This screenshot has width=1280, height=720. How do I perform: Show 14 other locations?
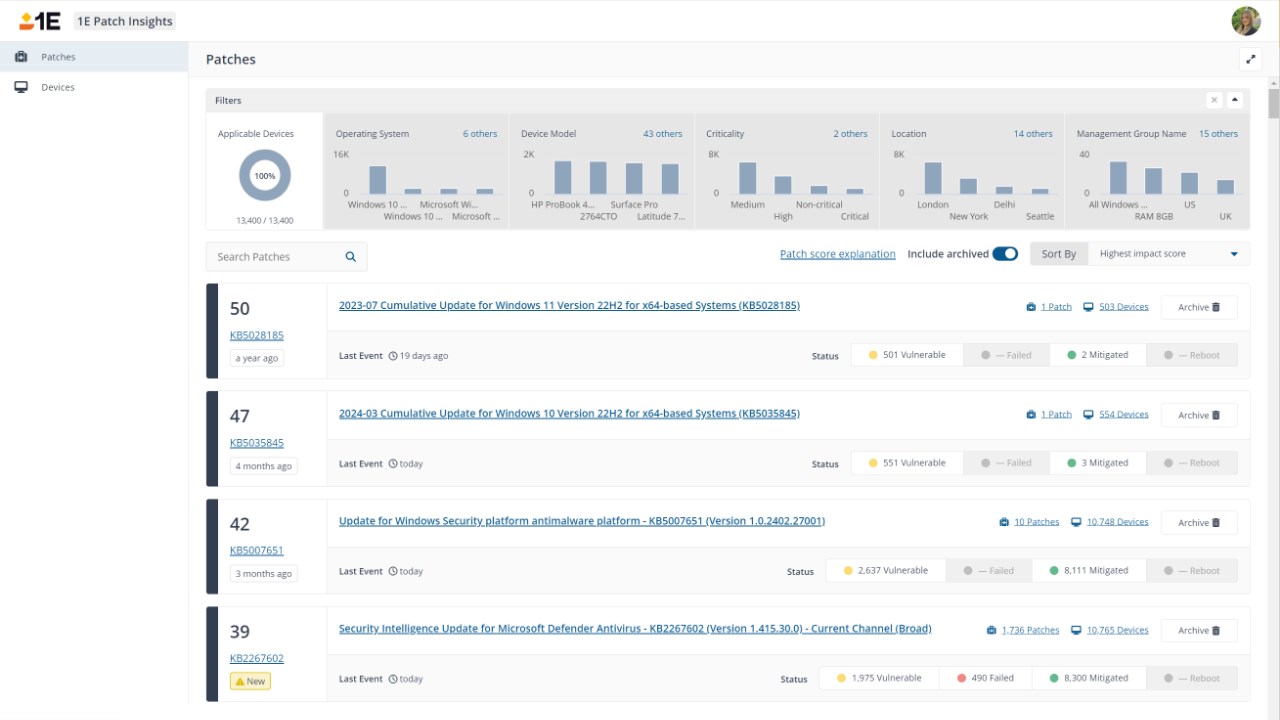coord(1033,134)
